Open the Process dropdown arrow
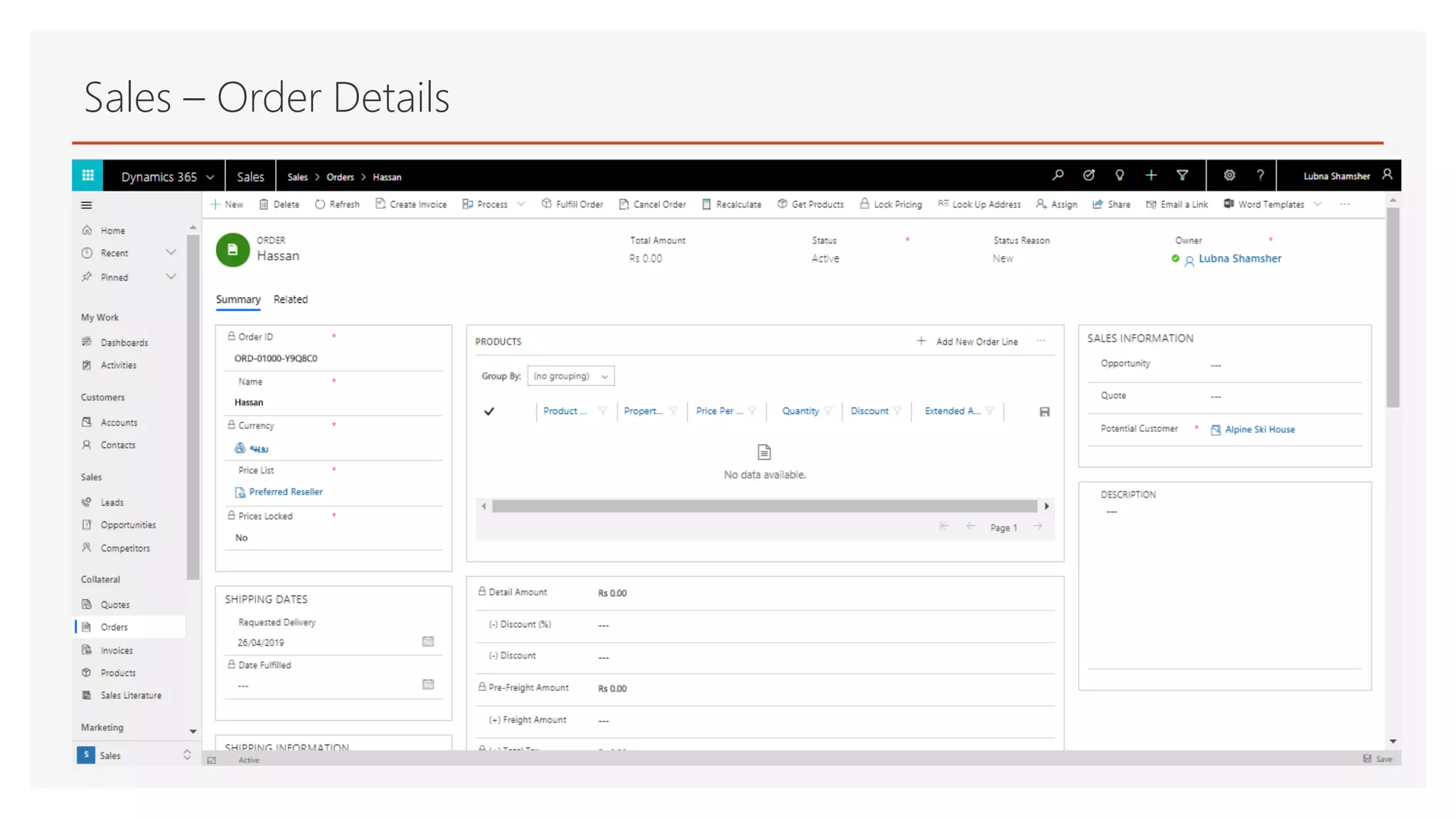This screenshot has width=1456, height=819. pyautogui.click(x=521, y=204)
